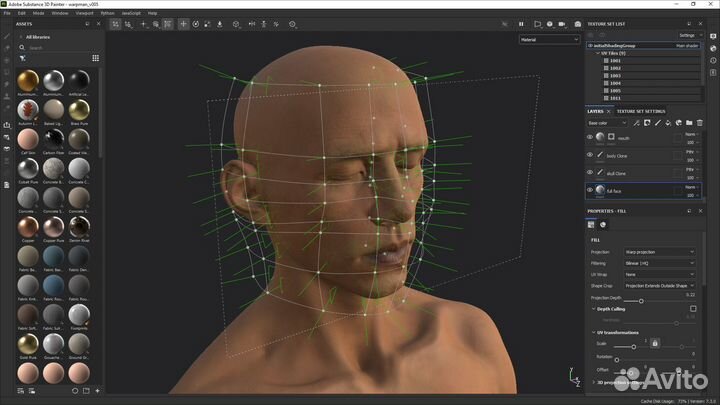Toggle the symmetry mirror icon in toolbar

click(x=252, y=24)
